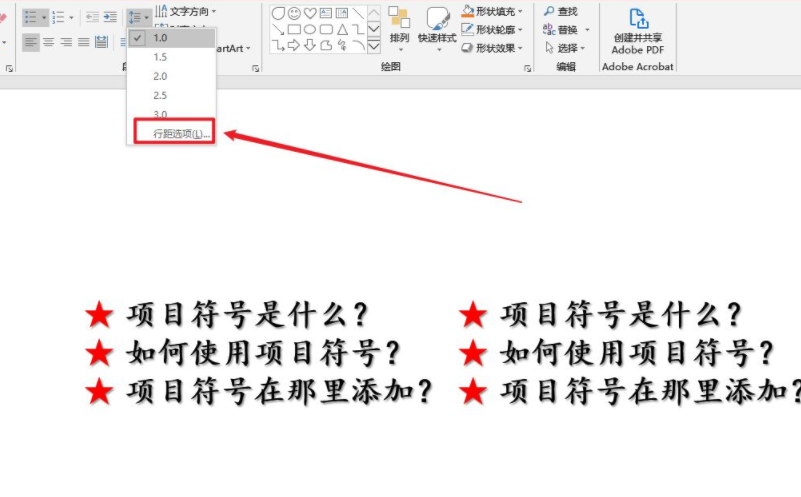Click Create and Share Adobe PDF

coord(637,31)
